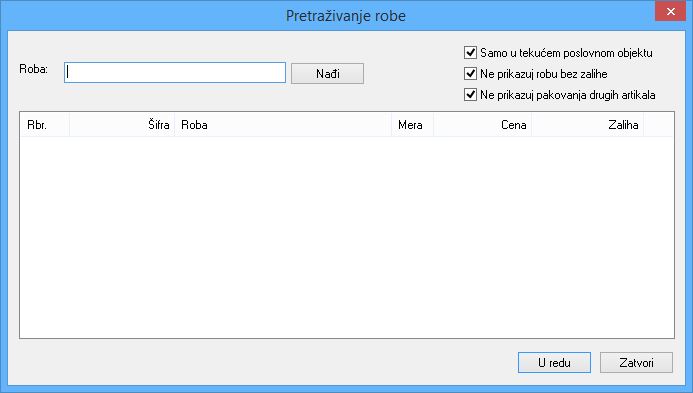
Task: Sort by the Roba column header
Action: click(283, 125)
